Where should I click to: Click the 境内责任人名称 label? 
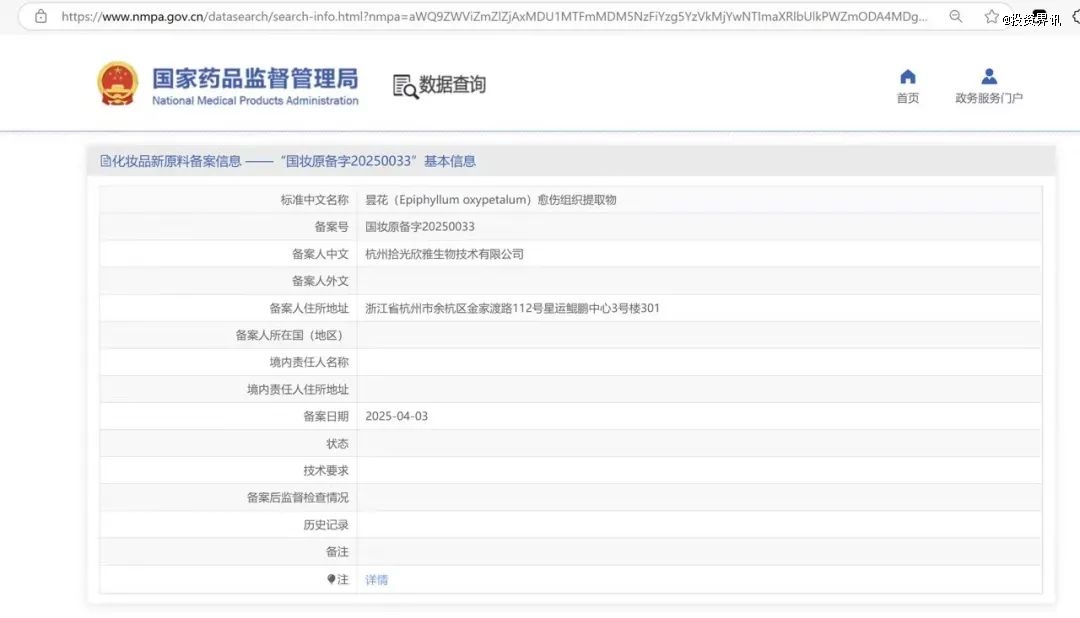pos(309,362)
